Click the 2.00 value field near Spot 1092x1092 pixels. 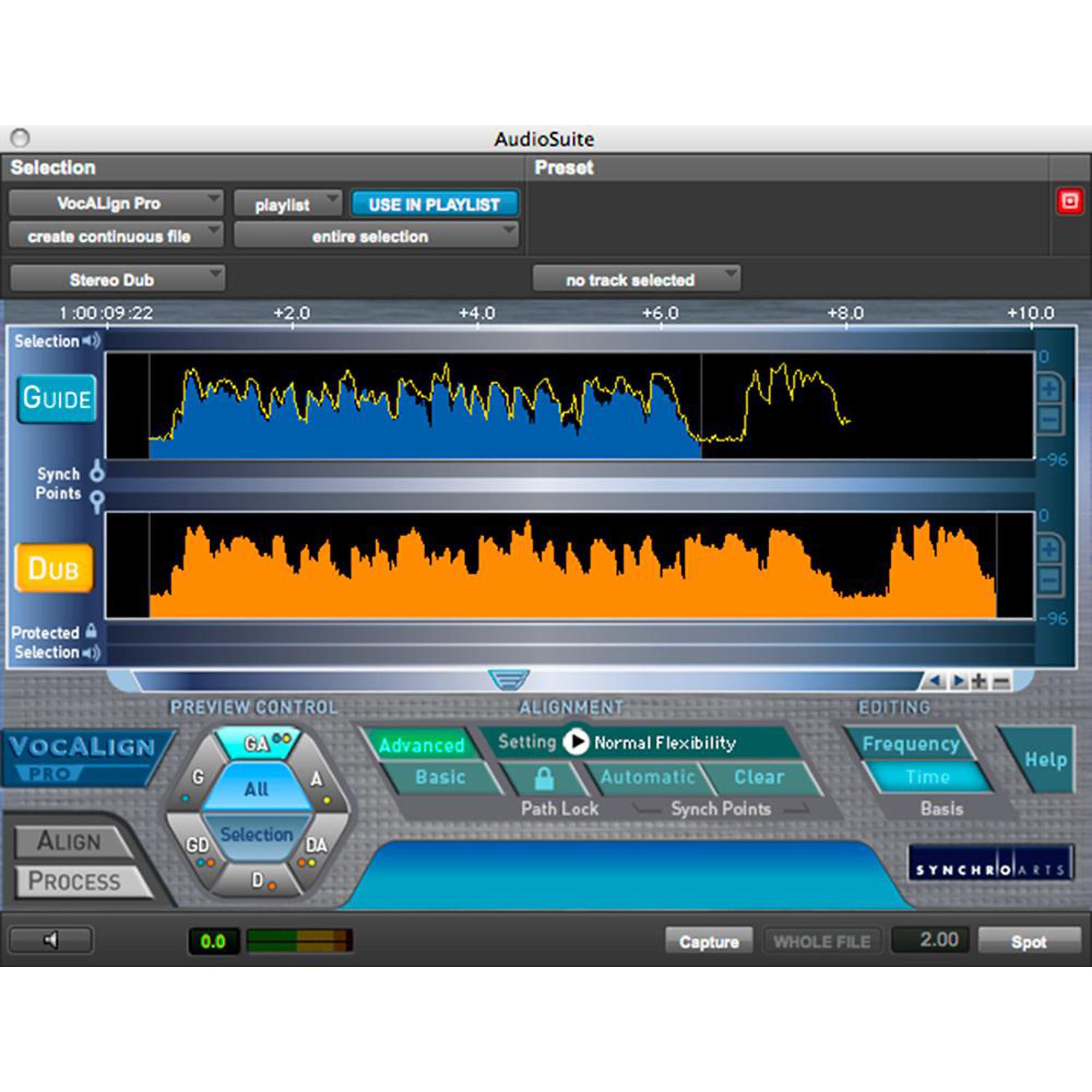point(931,940)
